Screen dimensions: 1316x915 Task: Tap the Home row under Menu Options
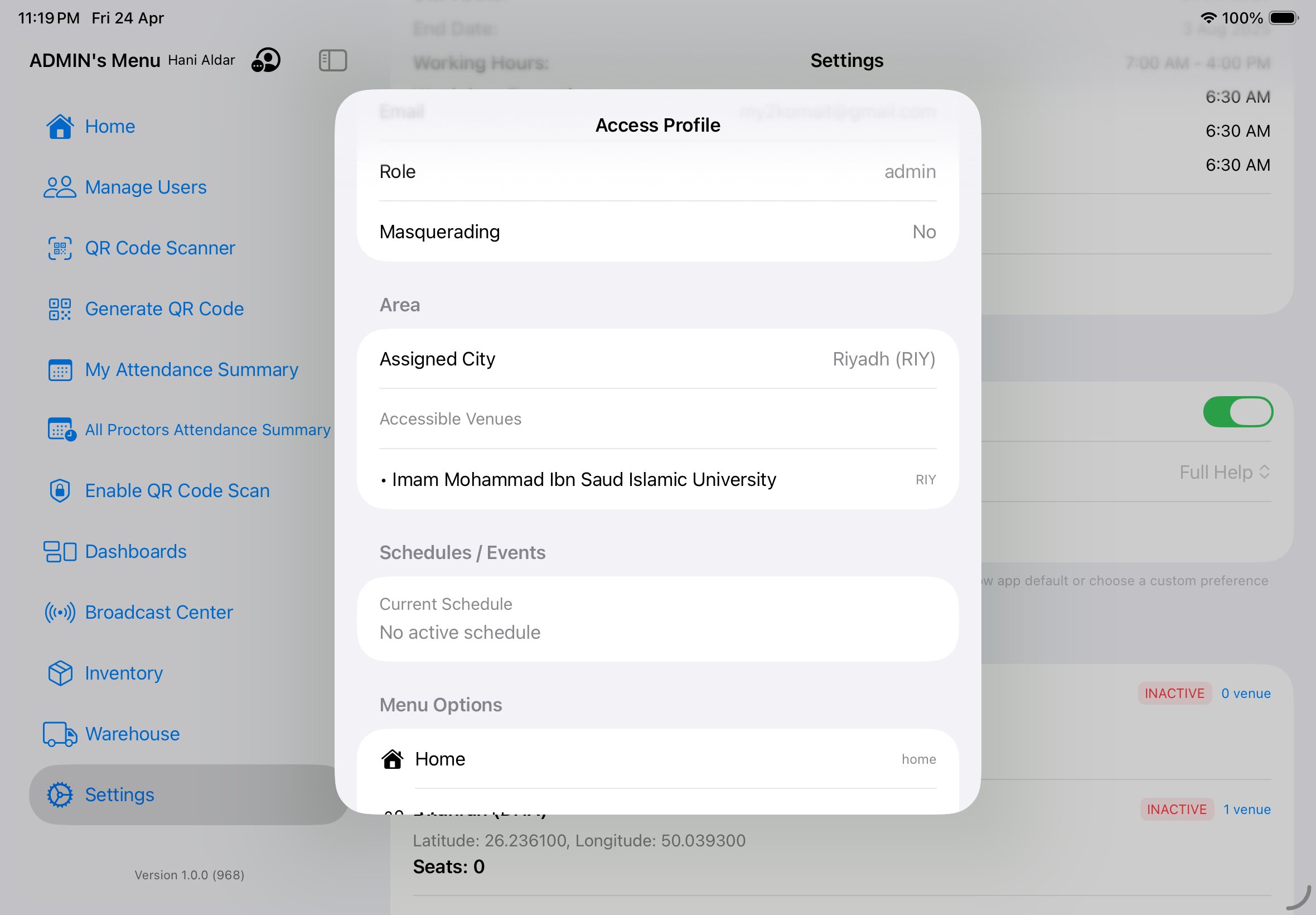coord(657,759)
